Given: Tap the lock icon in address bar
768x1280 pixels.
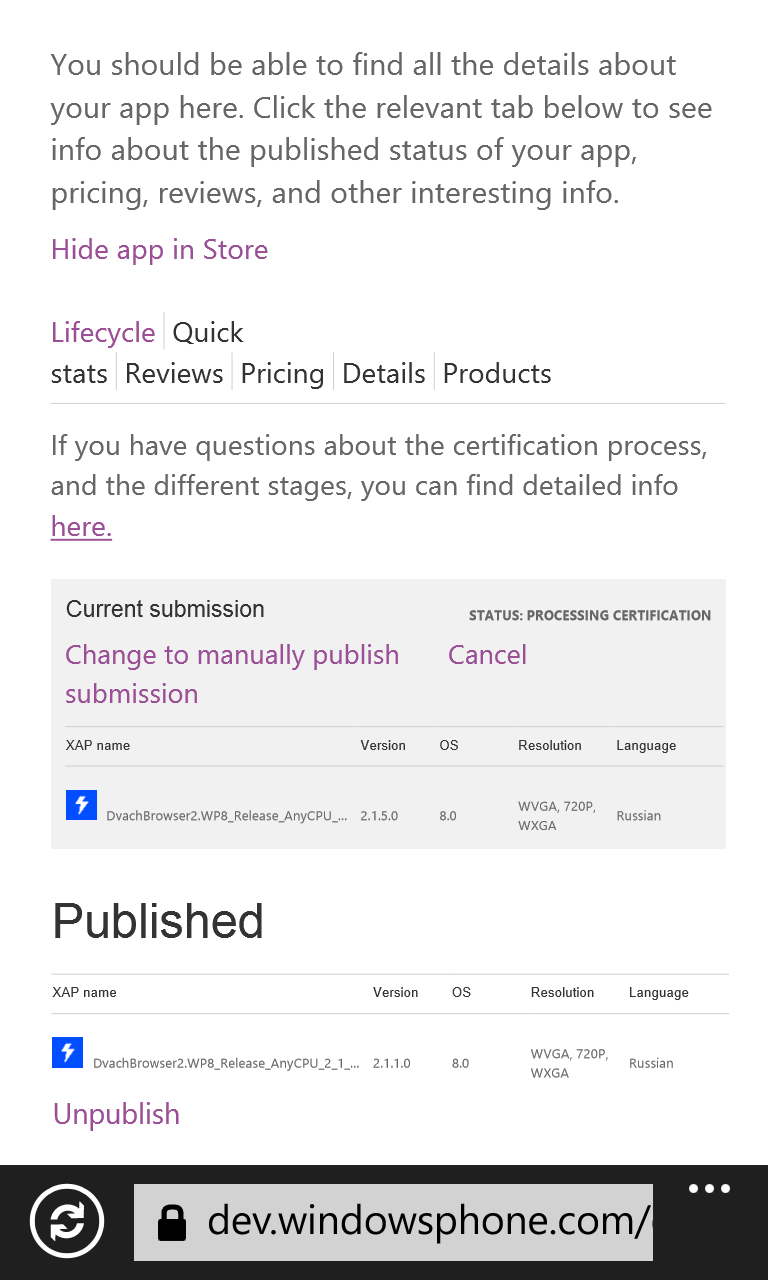Looking at the screenshot, I should [x=172, y=1222].
